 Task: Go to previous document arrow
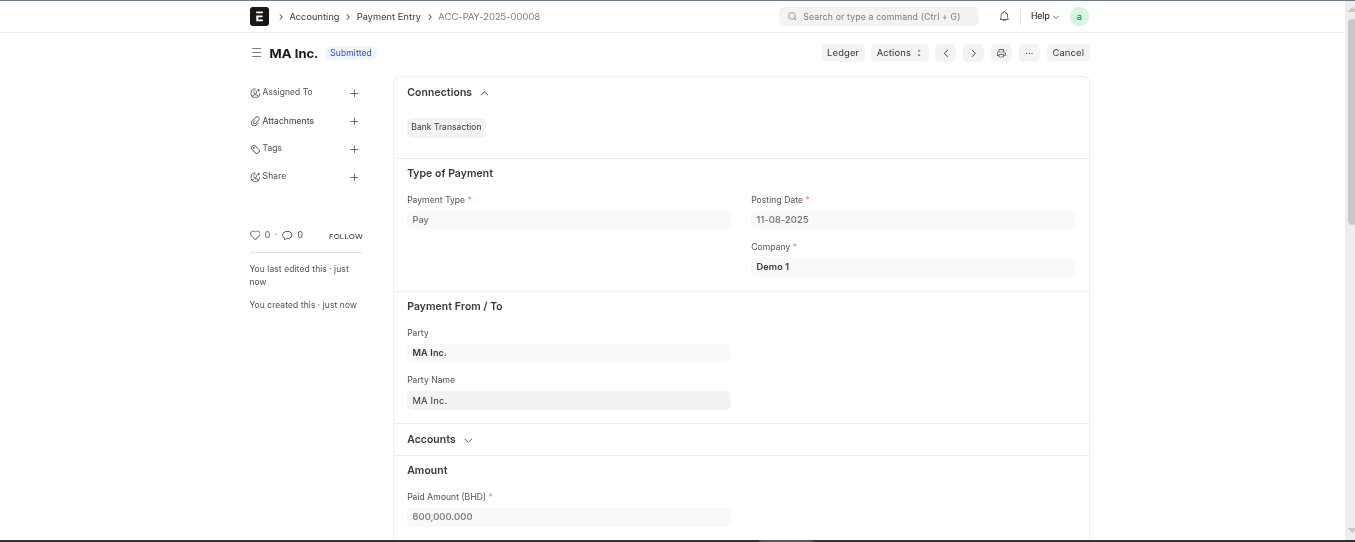946,53
